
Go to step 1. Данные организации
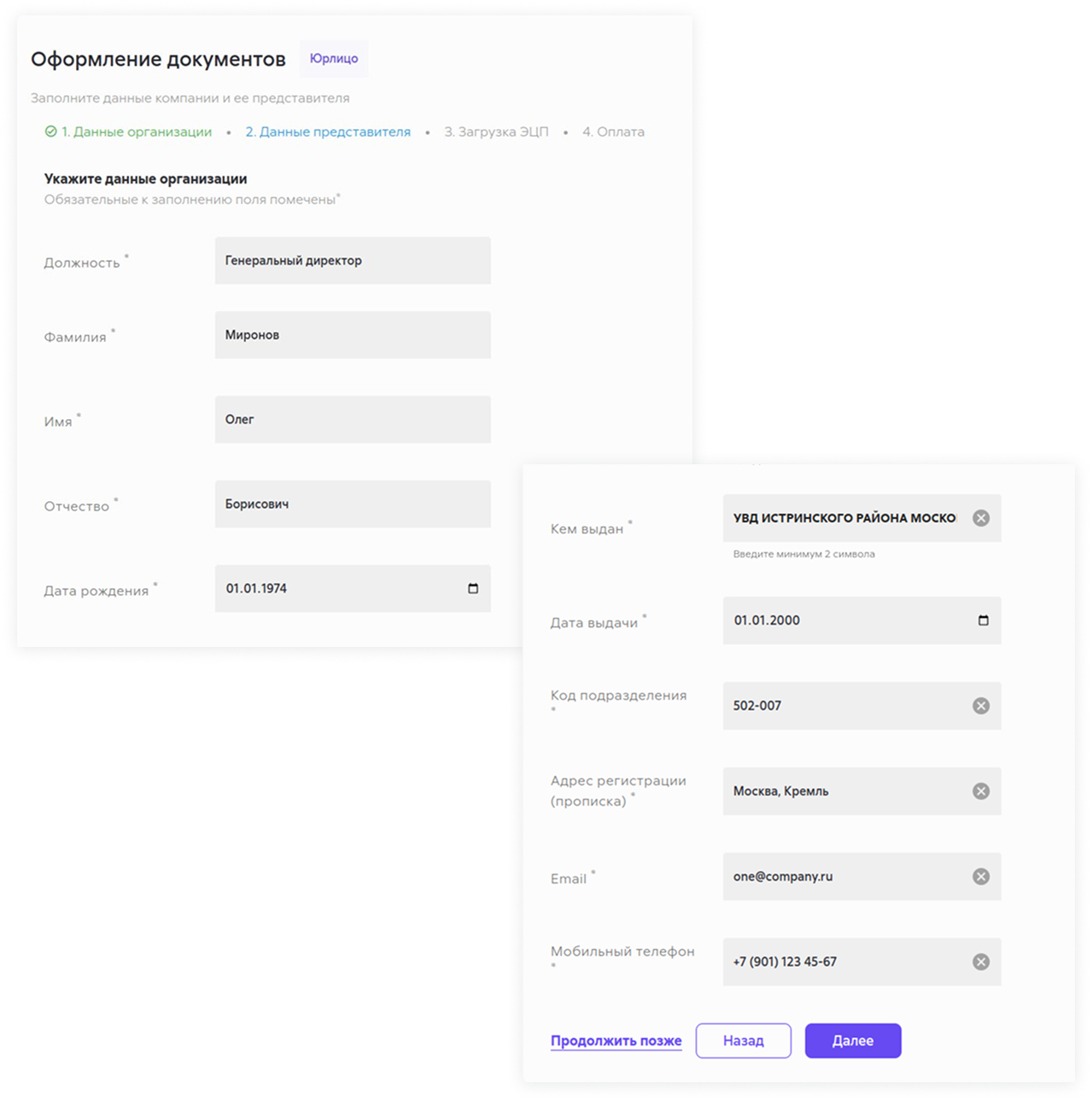(137, 131)
